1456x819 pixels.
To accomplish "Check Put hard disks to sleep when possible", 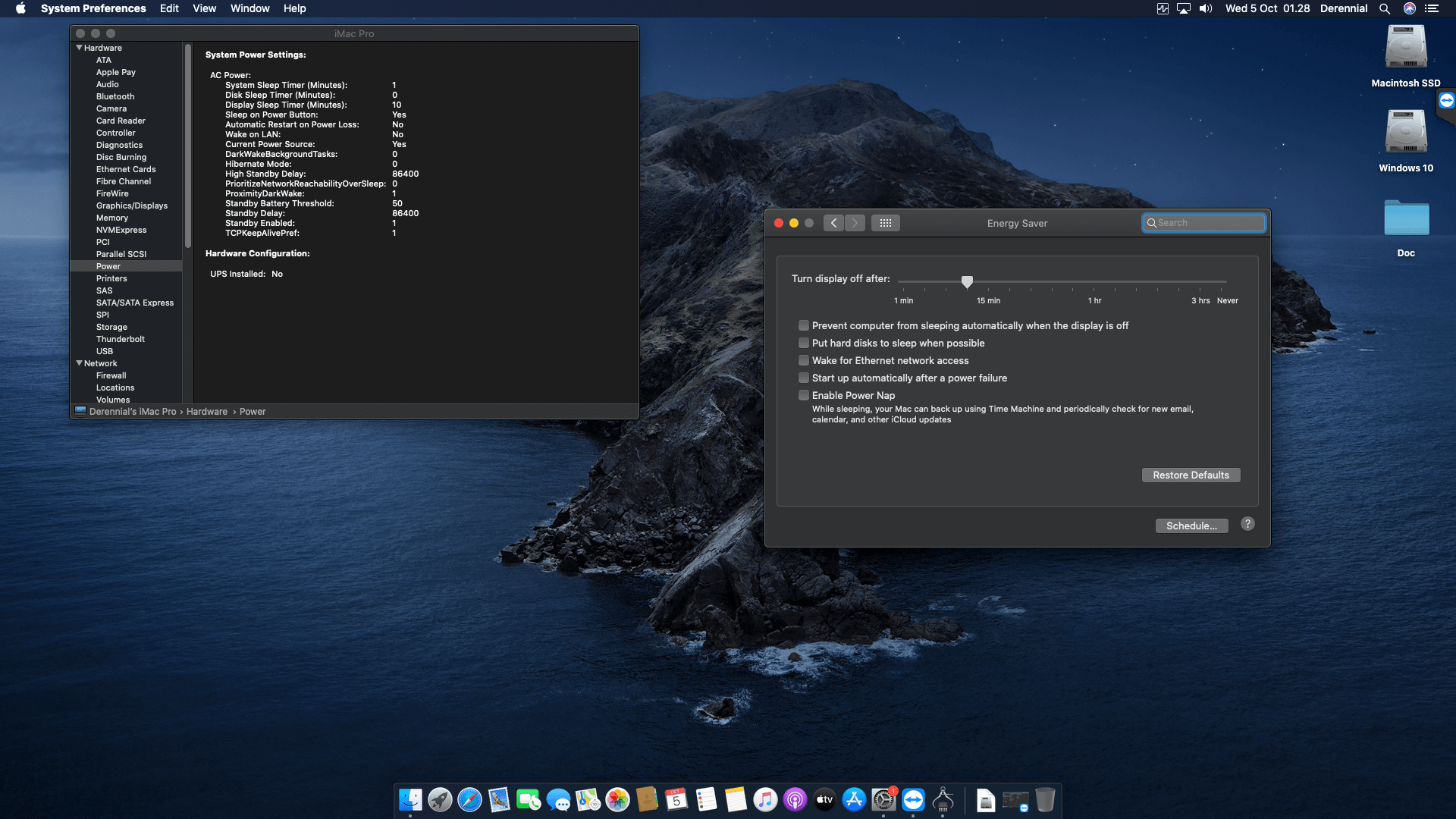I will [x=804, y=343].
